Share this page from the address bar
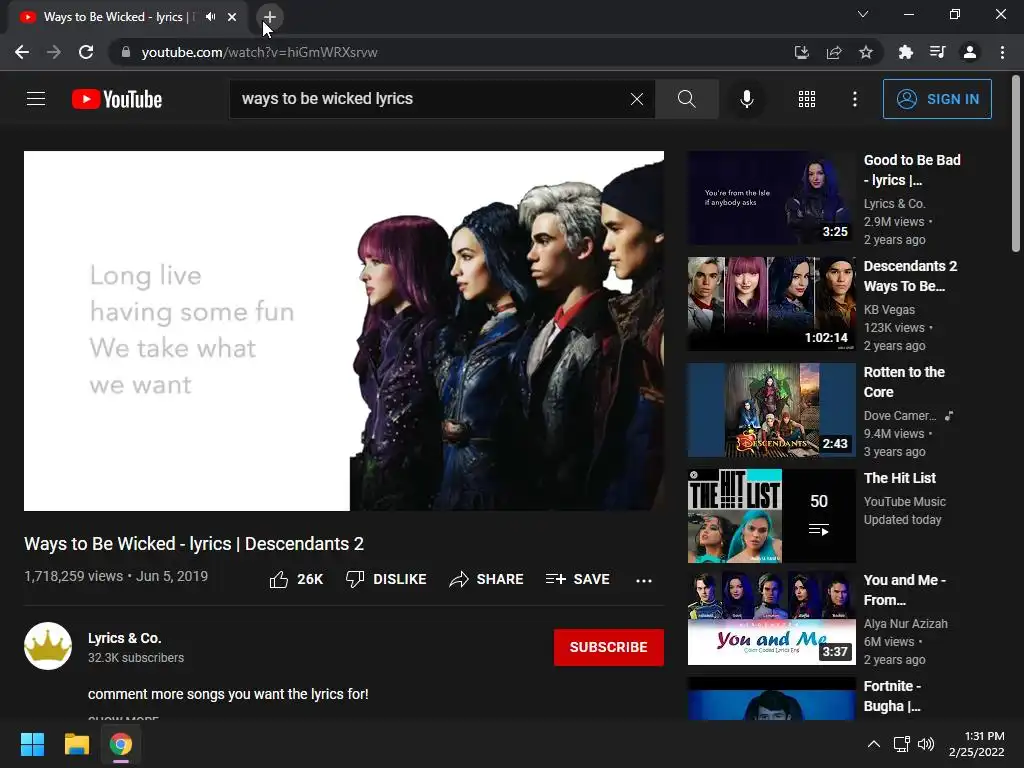1024x768 pixels. coord(834,52)
